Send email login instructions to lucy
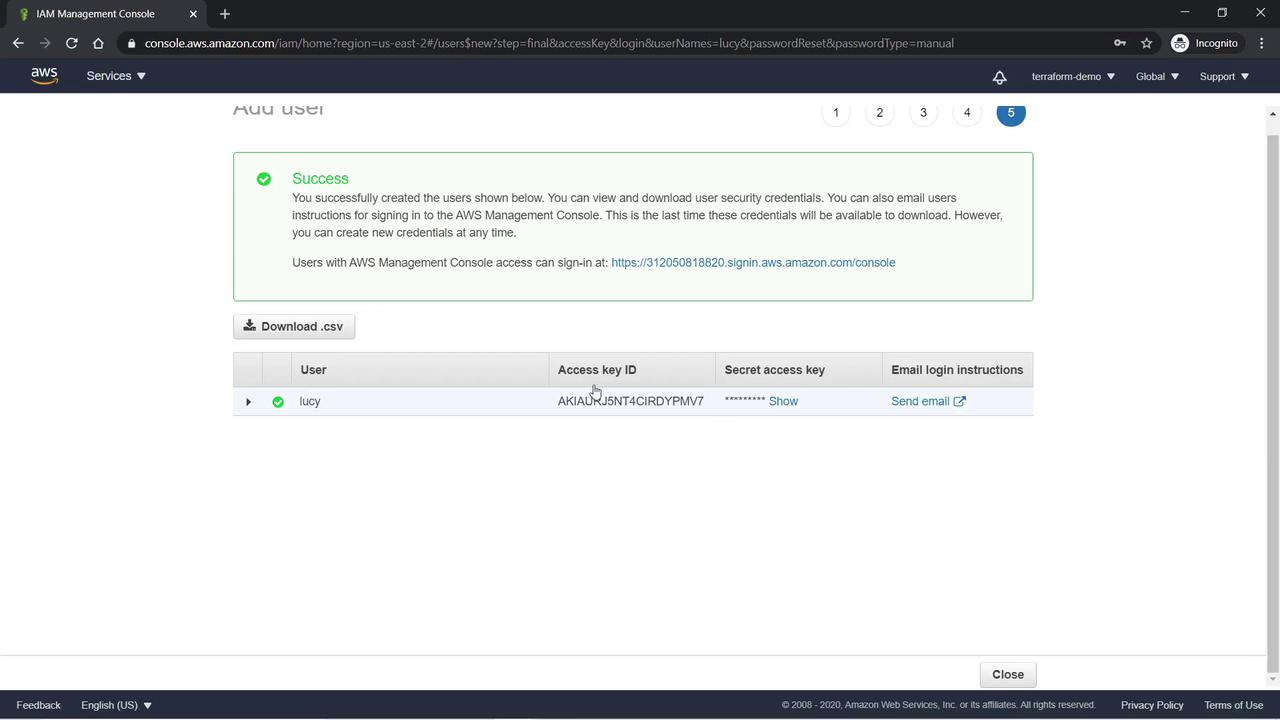Viewport: 1280px width, 720px height. [x=928, y=401]
